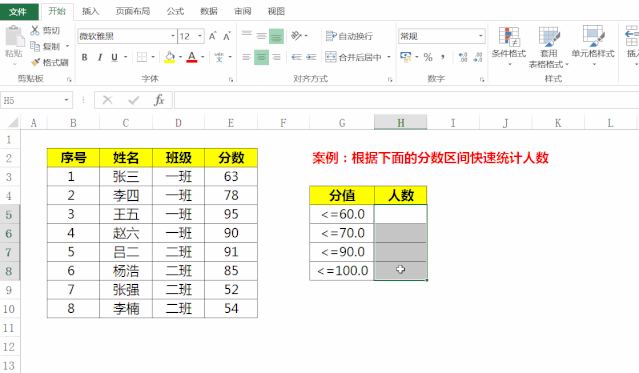Toggle Italic formatting

coord(99,57)
